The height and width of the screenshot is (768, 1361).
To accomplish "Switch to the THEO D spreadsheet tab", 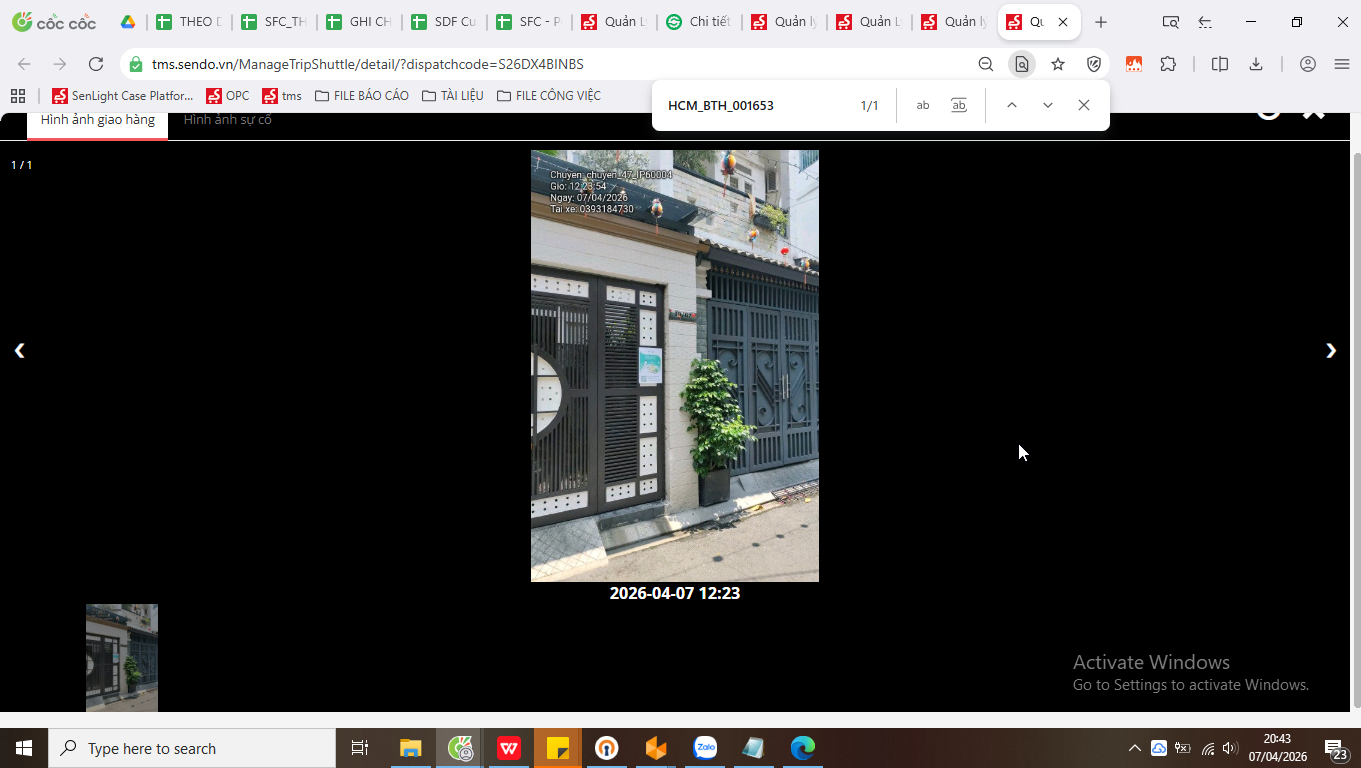I will [x=190, y=22].
